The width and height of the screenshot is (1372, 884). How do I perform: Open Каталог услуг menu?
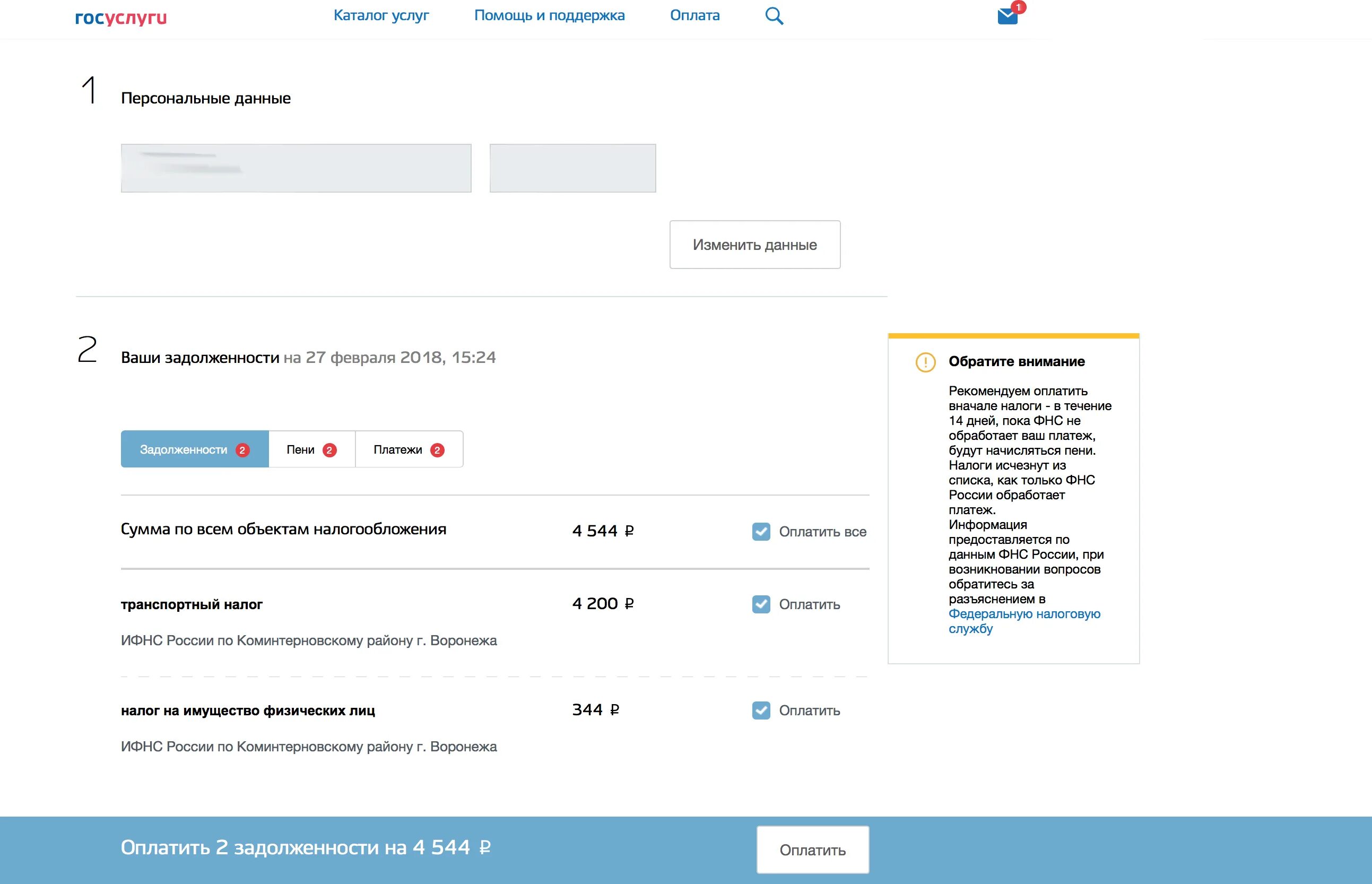[381, 15]
